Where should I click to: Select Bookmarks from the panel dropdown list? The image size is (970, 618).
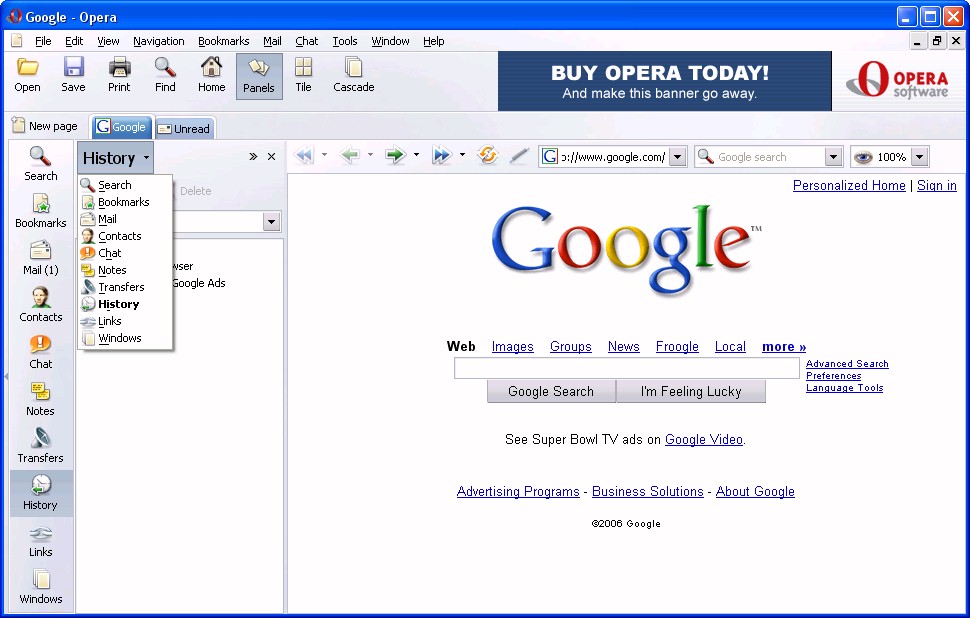pyautogui.click(x=123, y=202)
